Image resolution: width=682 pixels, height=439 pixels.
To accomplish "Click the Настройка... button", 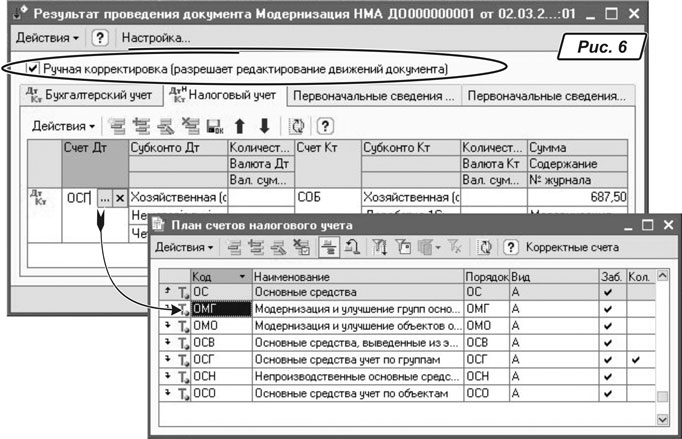I will [x=156, y=38].
